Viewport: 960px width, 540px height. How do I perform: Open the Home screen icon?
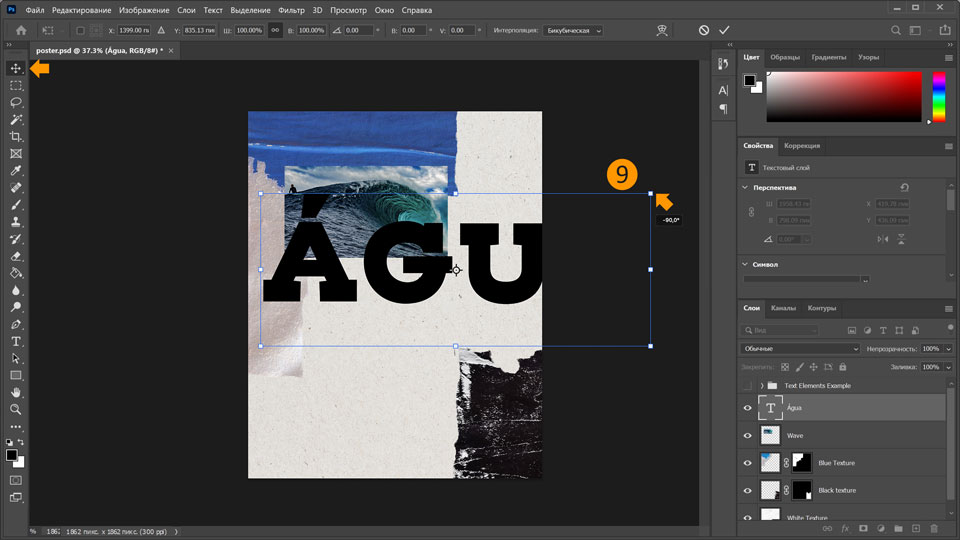(x=21, y=30)
